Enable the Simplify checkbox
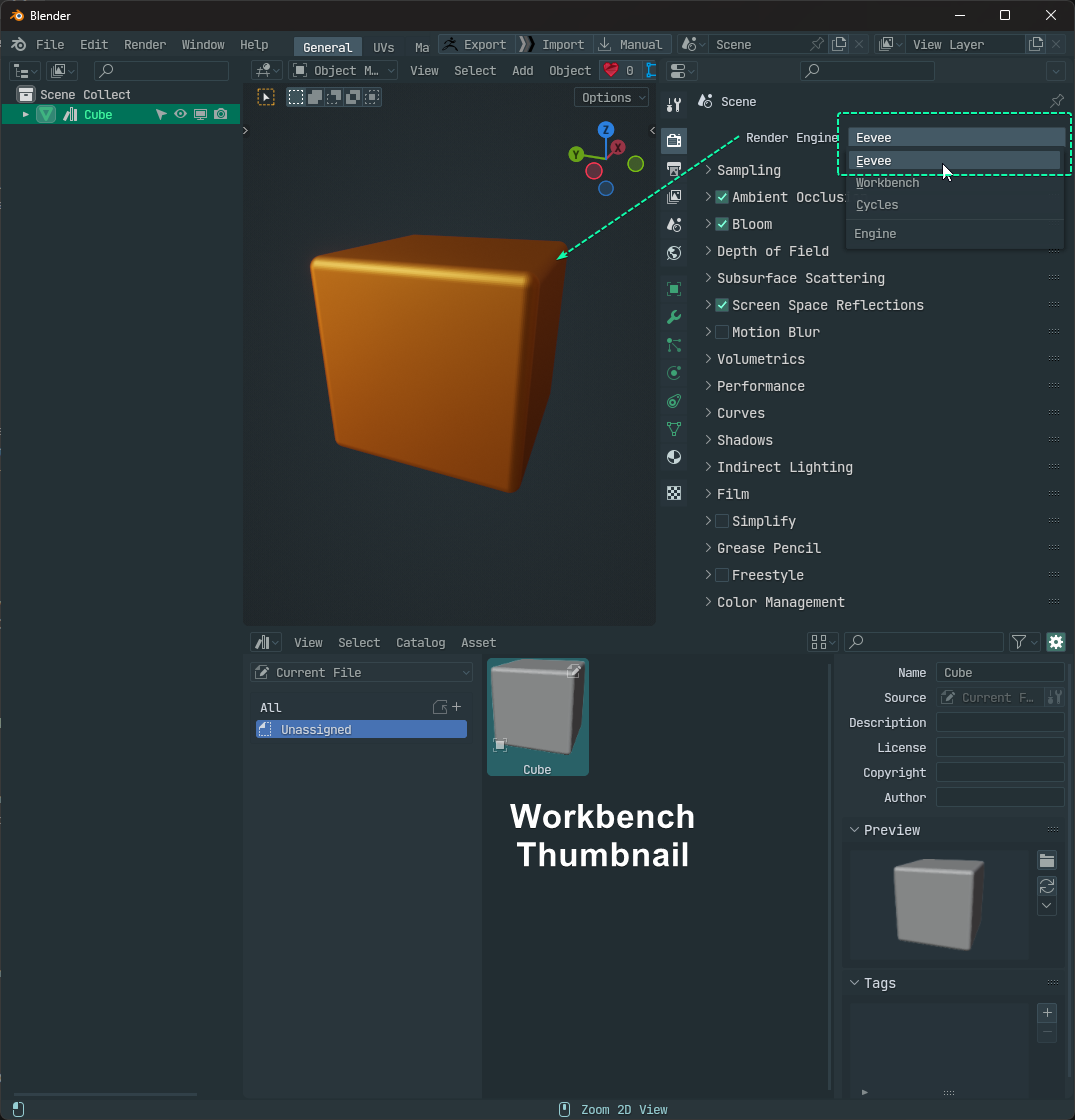The height and width of the screenshot is (1120, 1075). pyautogui.click(x=722, y=521)
